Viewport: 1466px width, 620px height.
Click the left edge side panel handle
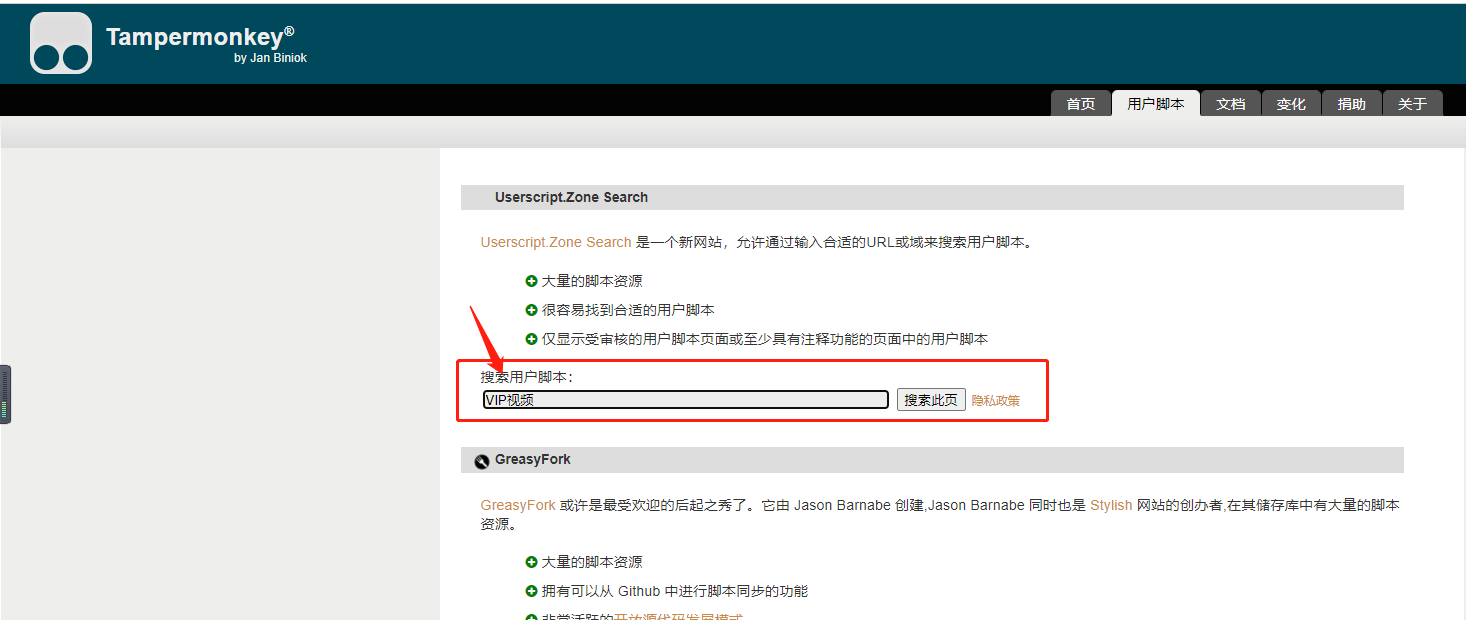tap(5, 395)
